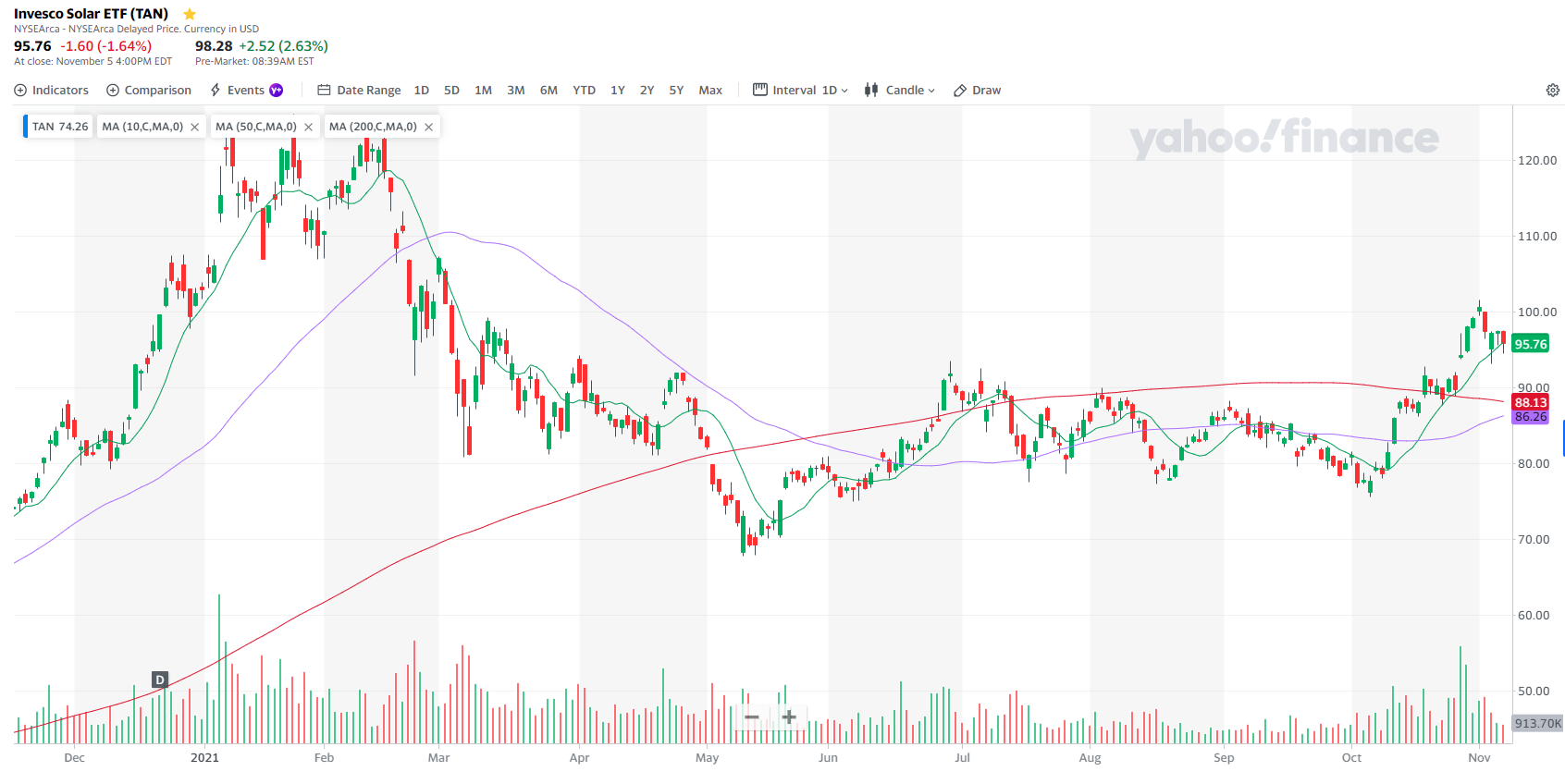1565x784 pixels.
Task: Select the 5Y date range
Action: click(677, 90)
